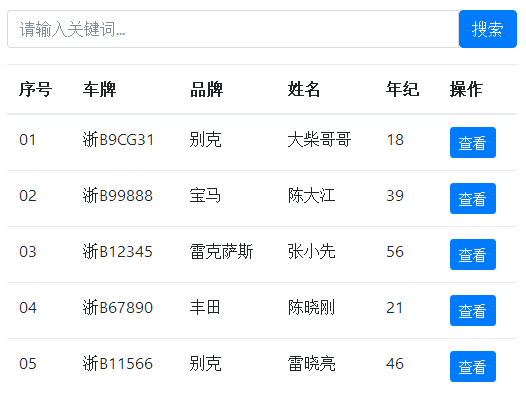Click the name 陈晓刚
The image size is (526, 395).
[x=311, y=308]
